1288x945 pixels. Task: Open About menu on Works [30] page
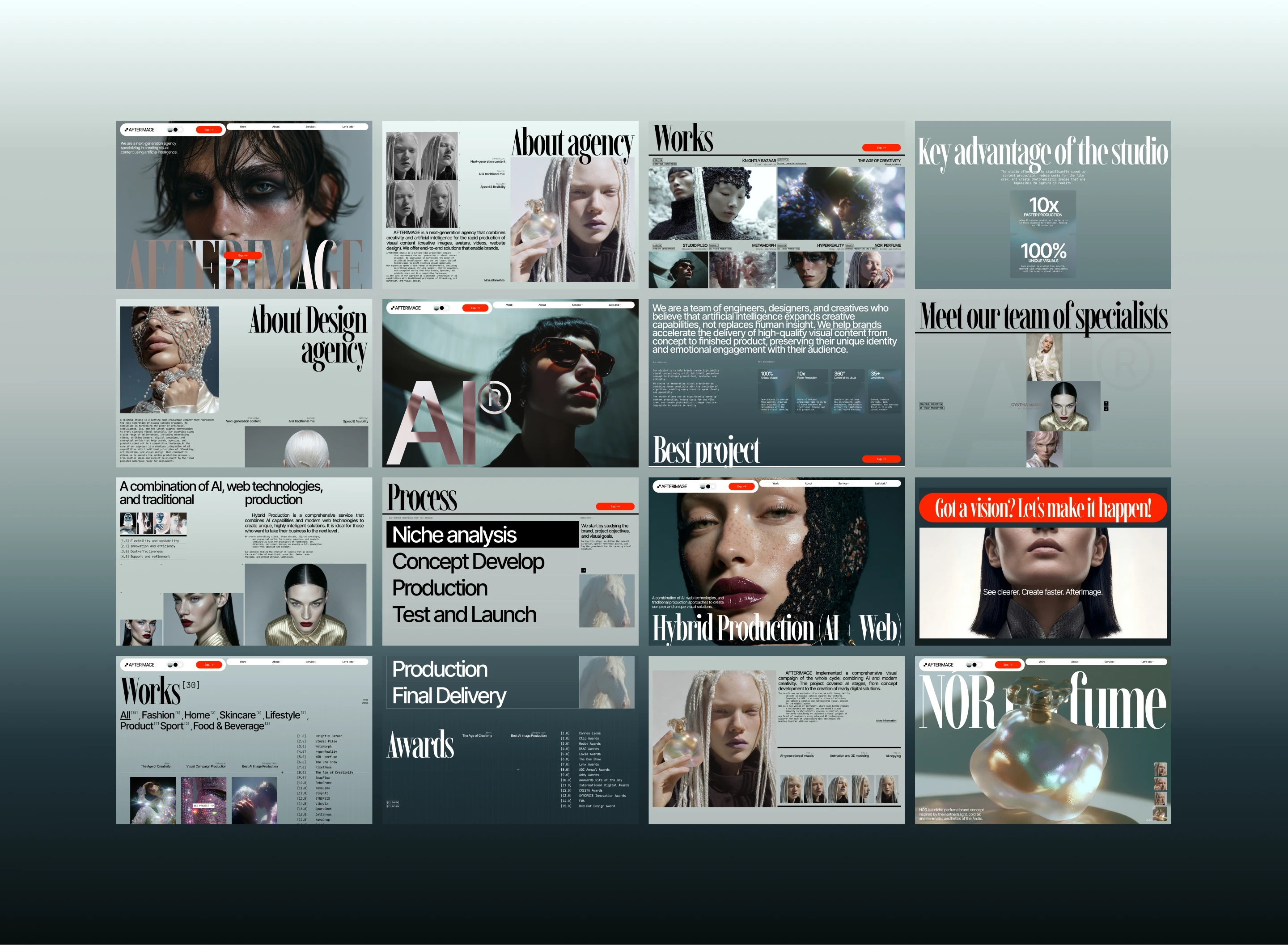276,662
